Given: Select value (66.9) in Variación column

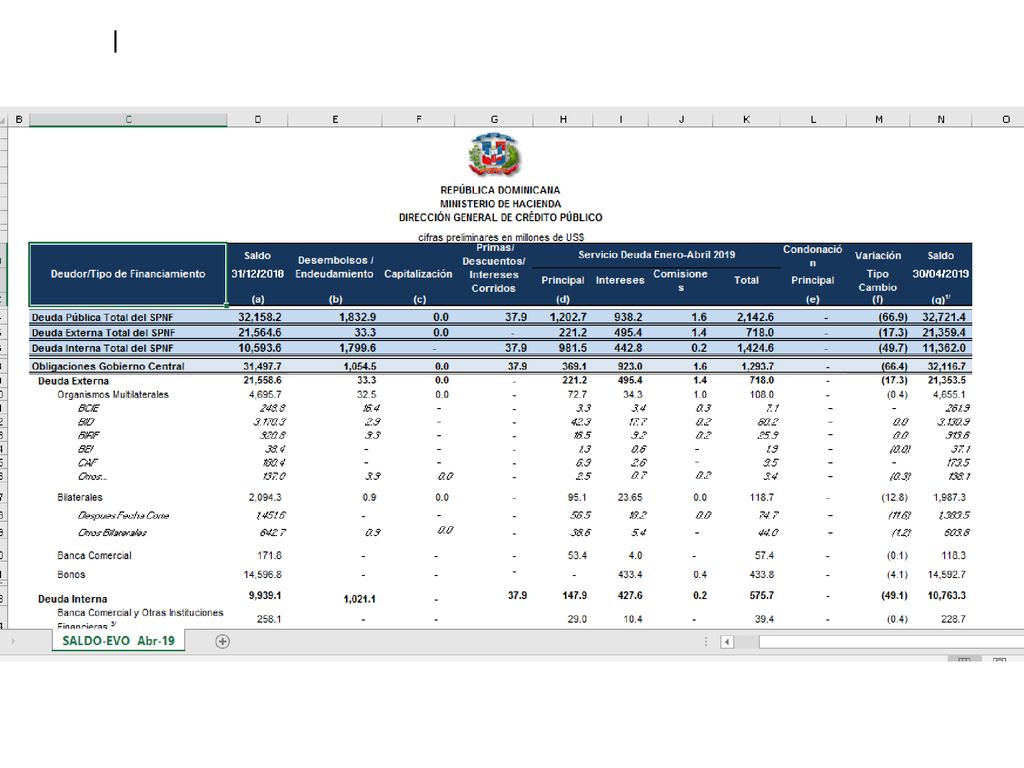Looking at the screenshot, I should (x=893, y=317).
